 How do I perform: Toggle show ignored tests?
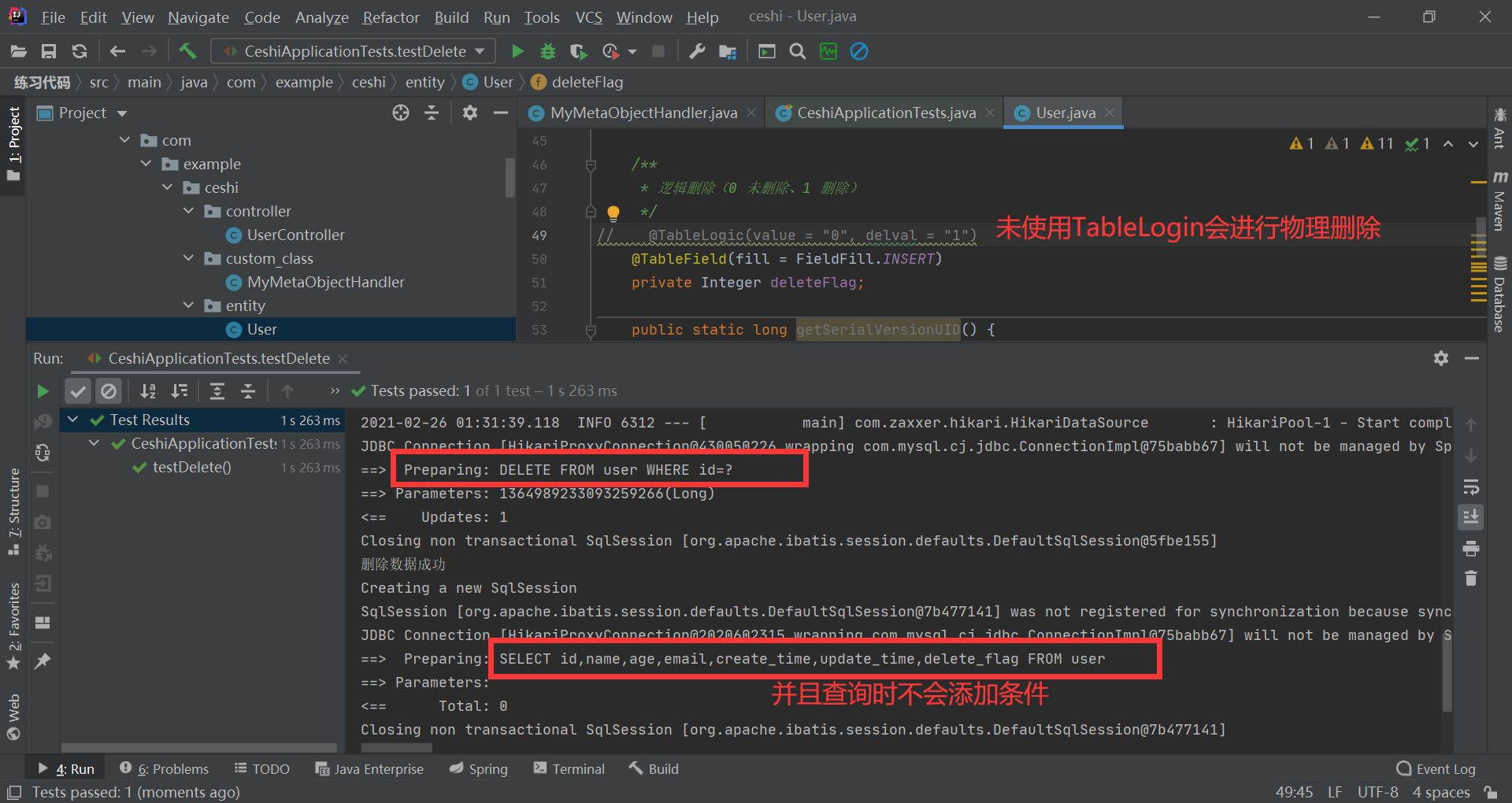109,391
